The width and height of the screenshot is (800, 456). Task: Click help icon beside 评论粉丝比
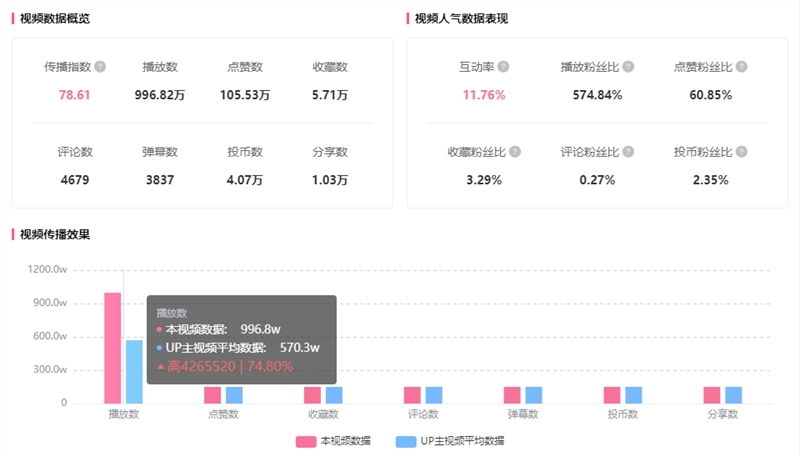tap(629, 151)
